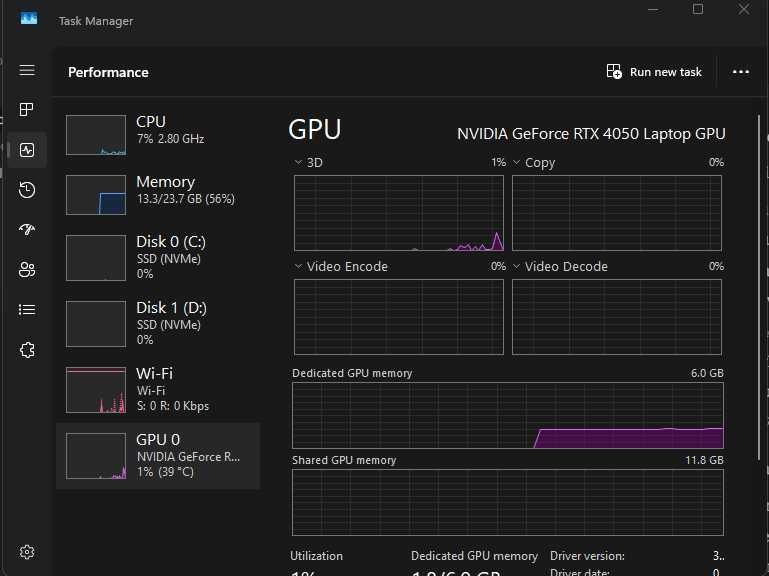Click the GPU 0 mini graph thumbnail

[96, 456]
